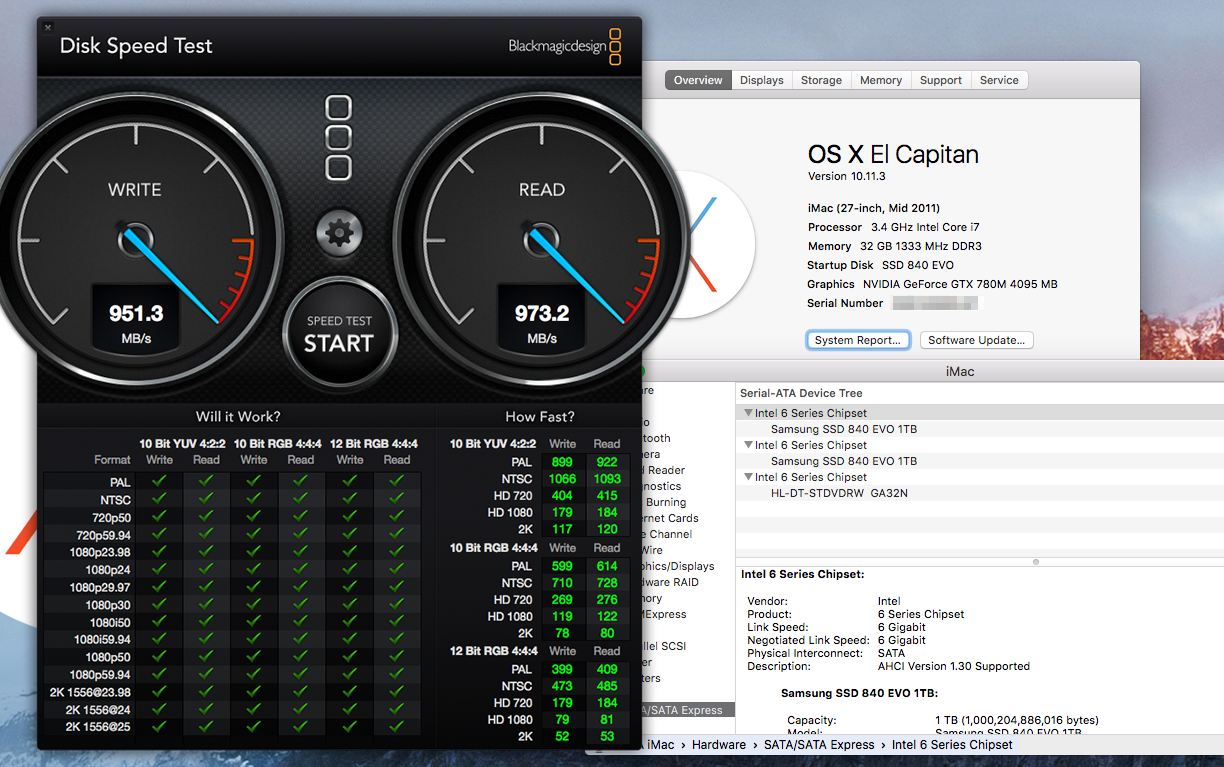Viewport: 1224px width, 767px height.
Task: Click the 1080p59.94 row 10 Bit YUV read checkmark
Action: pos(206,674)
